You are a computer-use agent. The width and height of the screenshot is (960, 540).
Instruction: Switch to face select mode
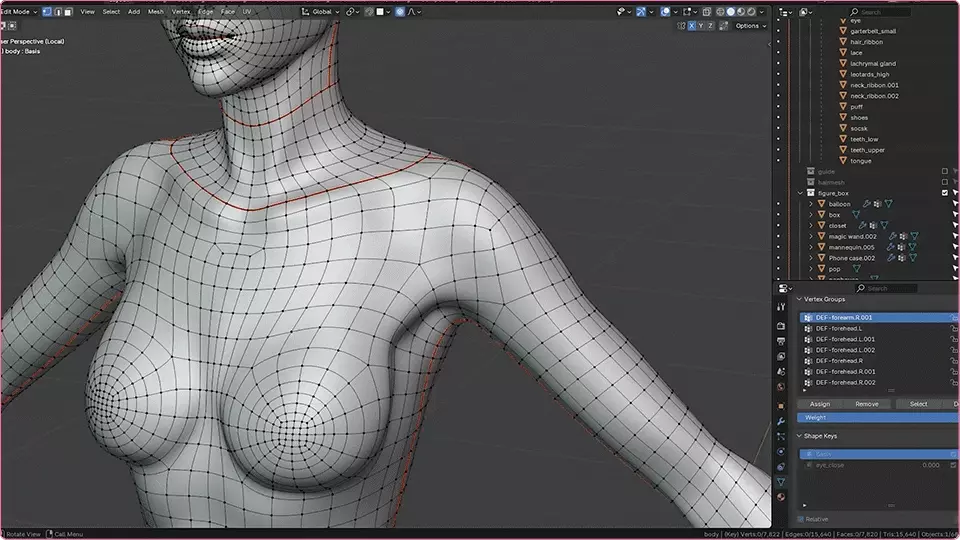click(69, 12)
